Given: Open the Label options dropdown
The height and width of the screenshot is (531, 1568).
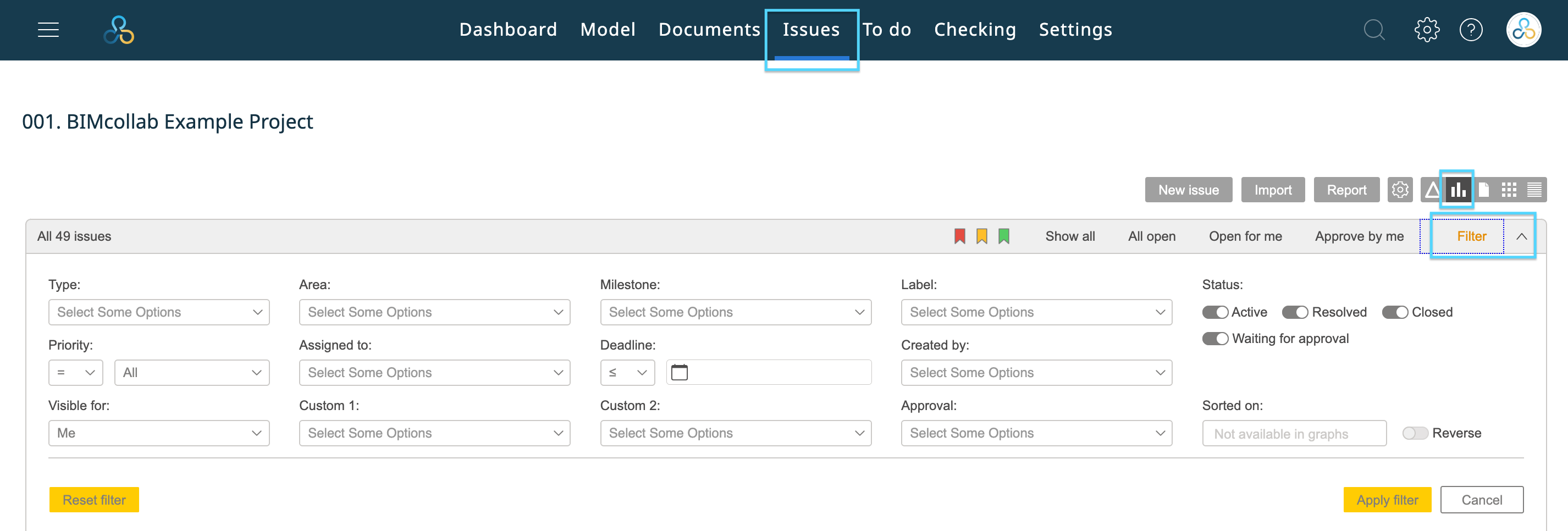Looking at the screenshot, I should coord(1036,312).
